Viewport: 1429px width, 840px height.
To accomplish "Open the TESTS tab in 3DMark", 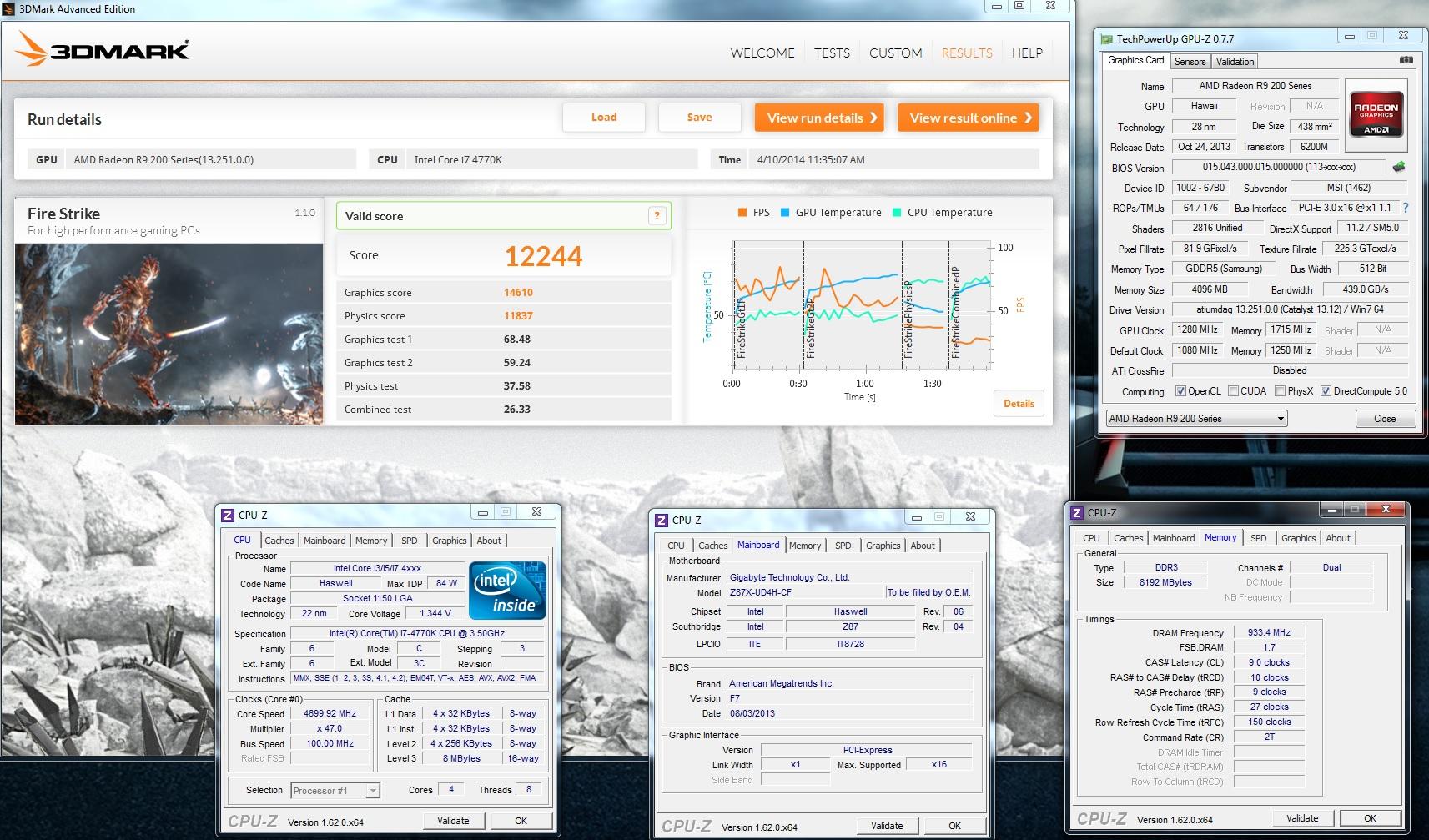I will (x=832, y=53).
